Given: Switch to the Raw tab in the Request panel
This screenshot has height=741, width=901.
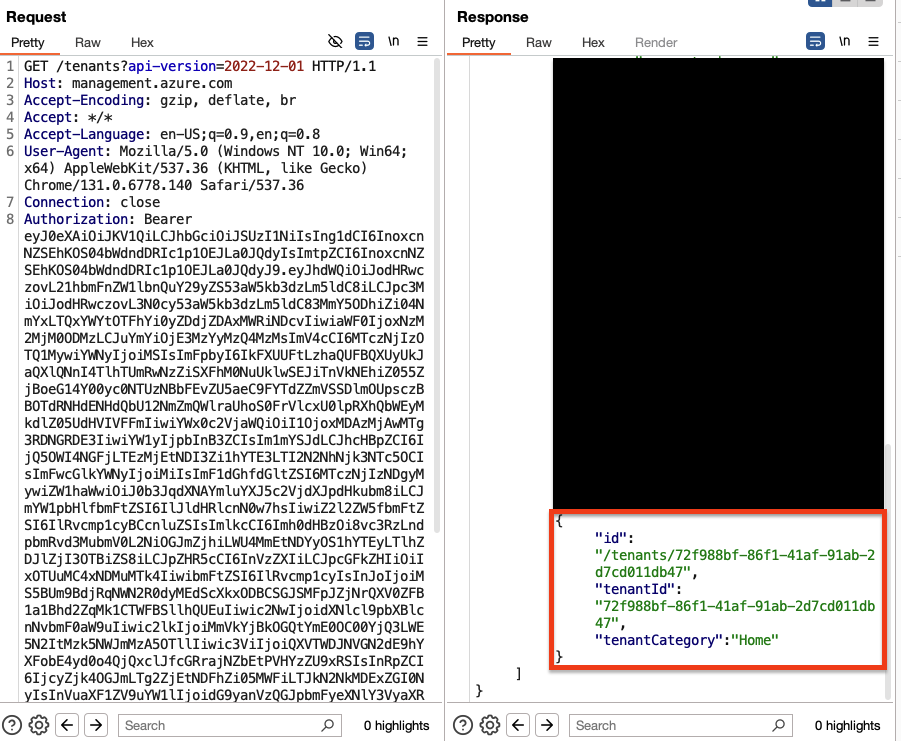Looking at the screenshot, I should (87, 43).
